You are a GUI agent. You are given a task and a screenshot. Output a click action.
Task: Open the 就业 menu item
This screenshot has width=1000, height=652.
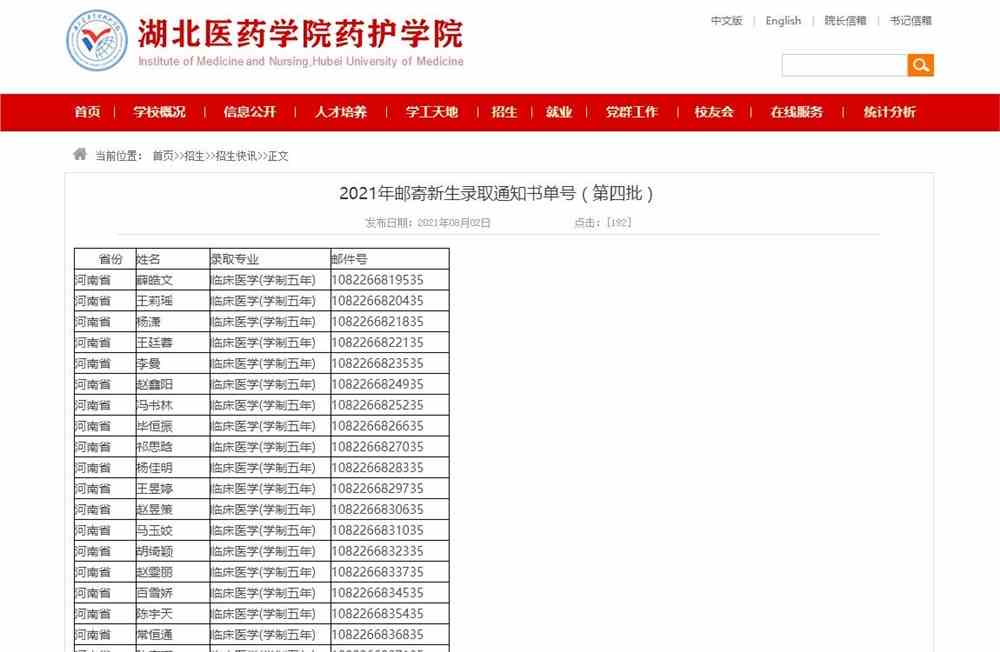(x=559, y=112)
